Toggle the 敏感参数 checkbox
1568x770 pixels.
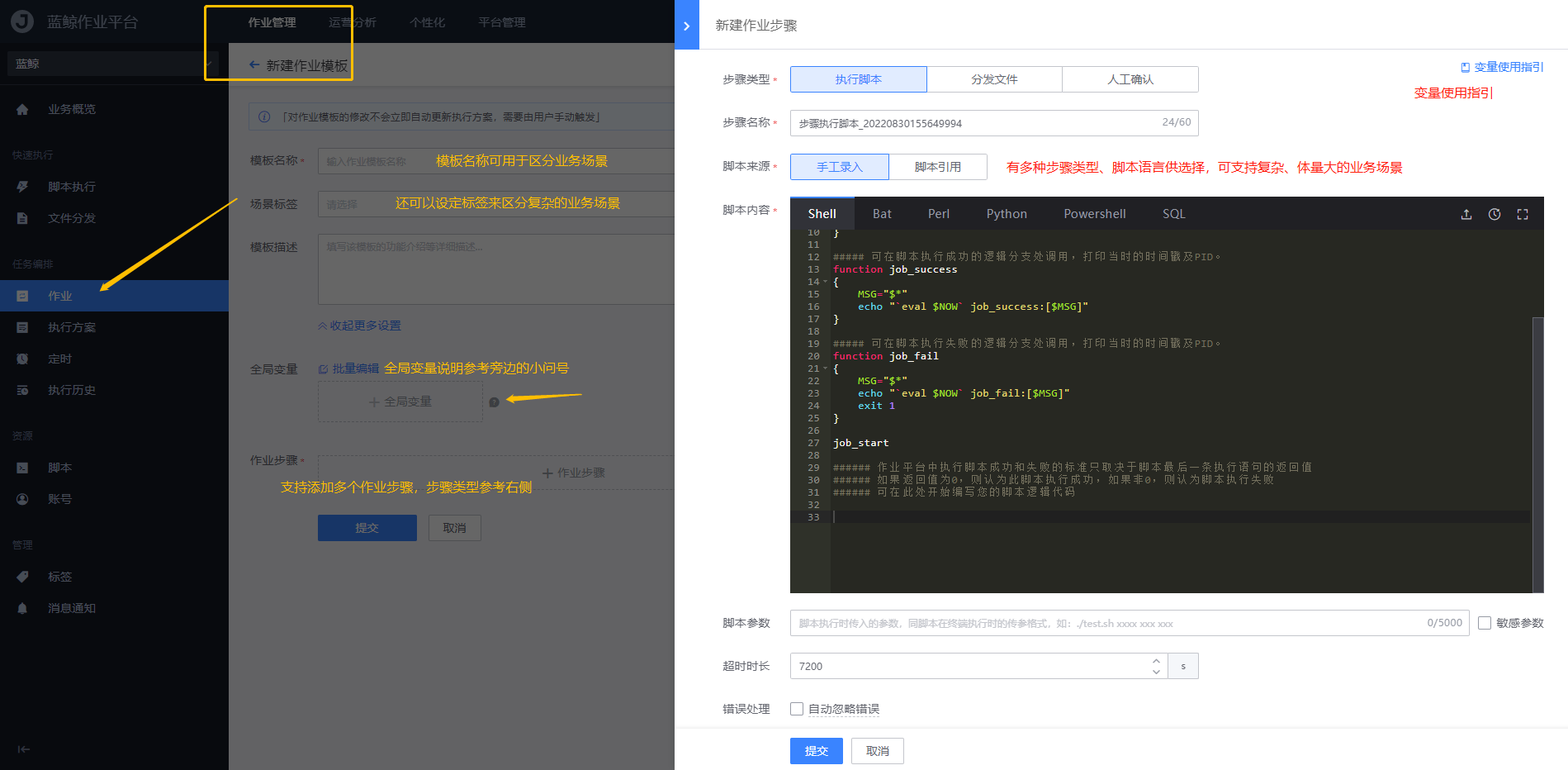(x=1485, y=623)
